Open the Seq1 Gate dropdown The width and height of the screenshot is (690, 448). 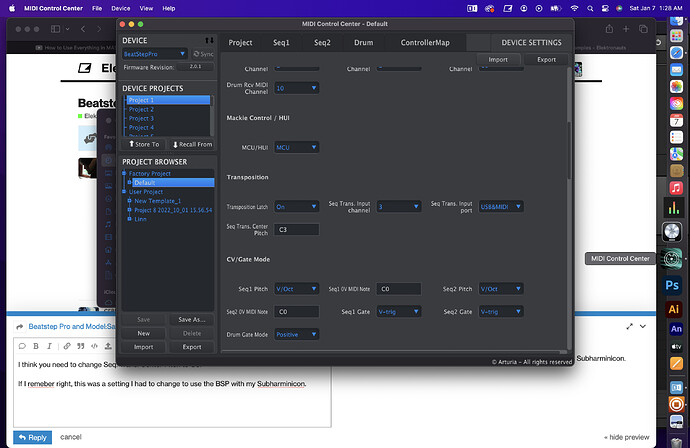[398, 312]
